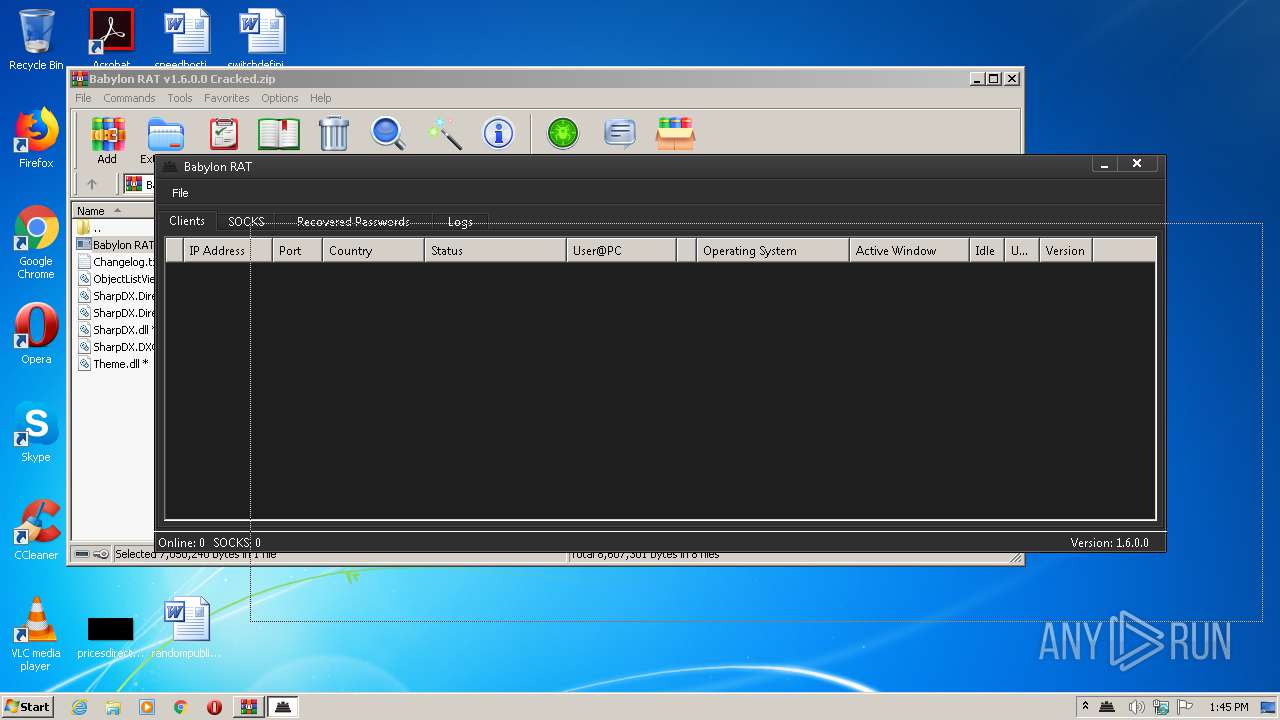
Task: Open the WinRAR Help menu
Action: (x=320, y=98)
